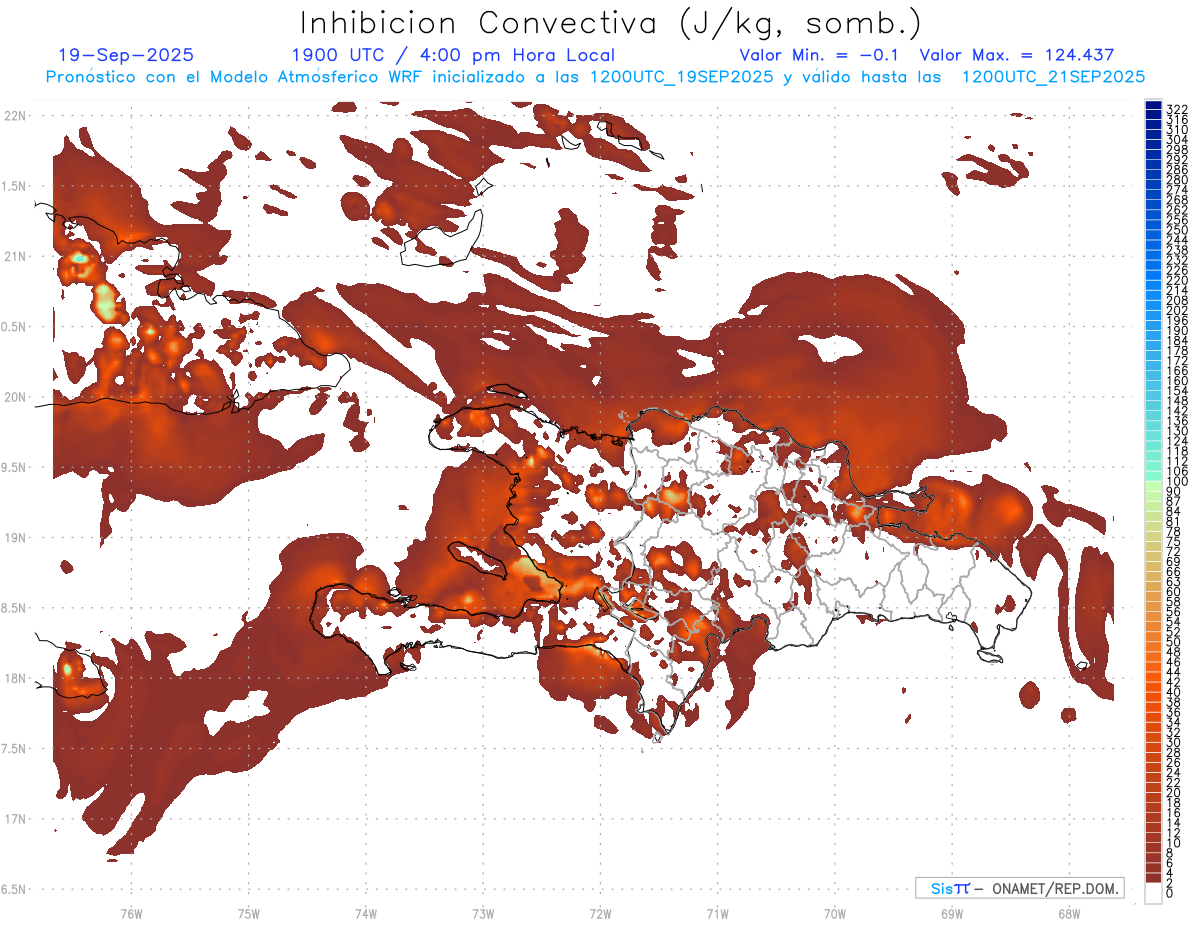This screenshot has height=927, width=1200.
Task: Click the 70W longitude axis label
Action: 834,913
